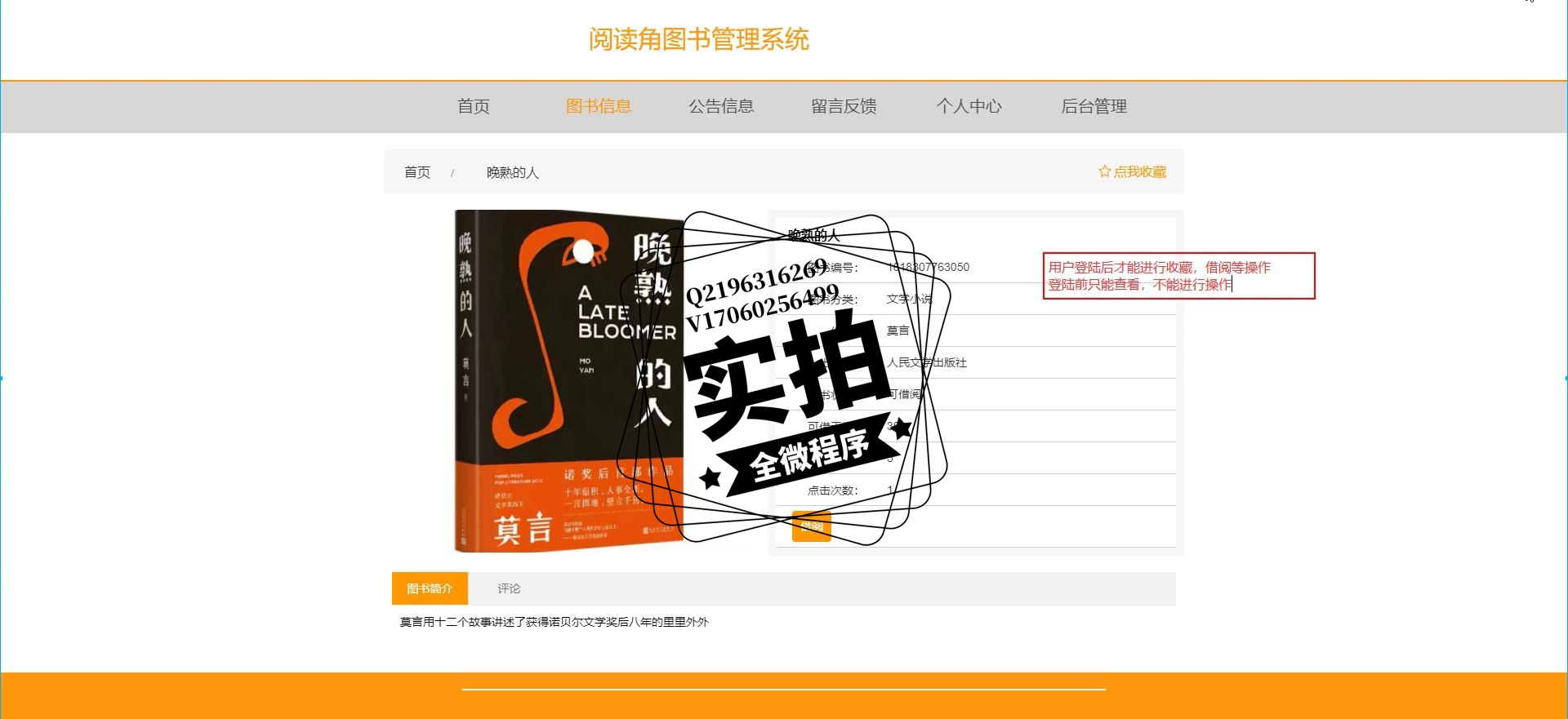
Task: Switch to the 图书简介 tab
Action: [x=430, y=588]
